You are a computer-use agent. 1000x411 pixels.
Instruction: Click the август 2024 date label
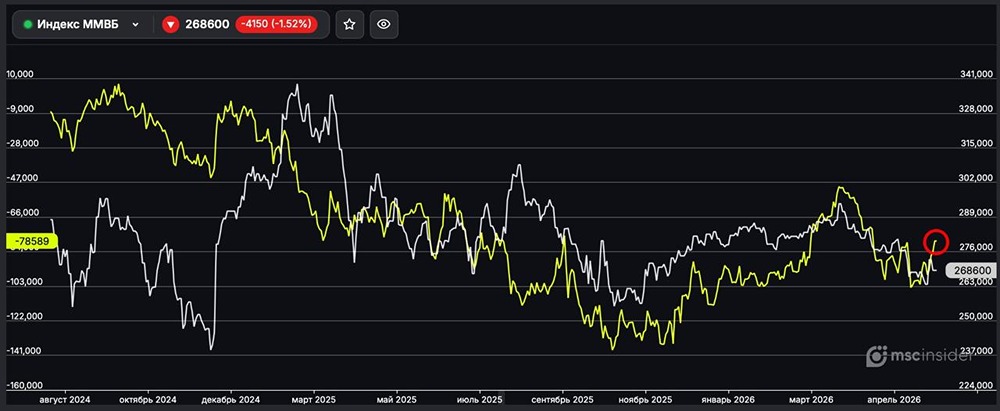(67, 399)
